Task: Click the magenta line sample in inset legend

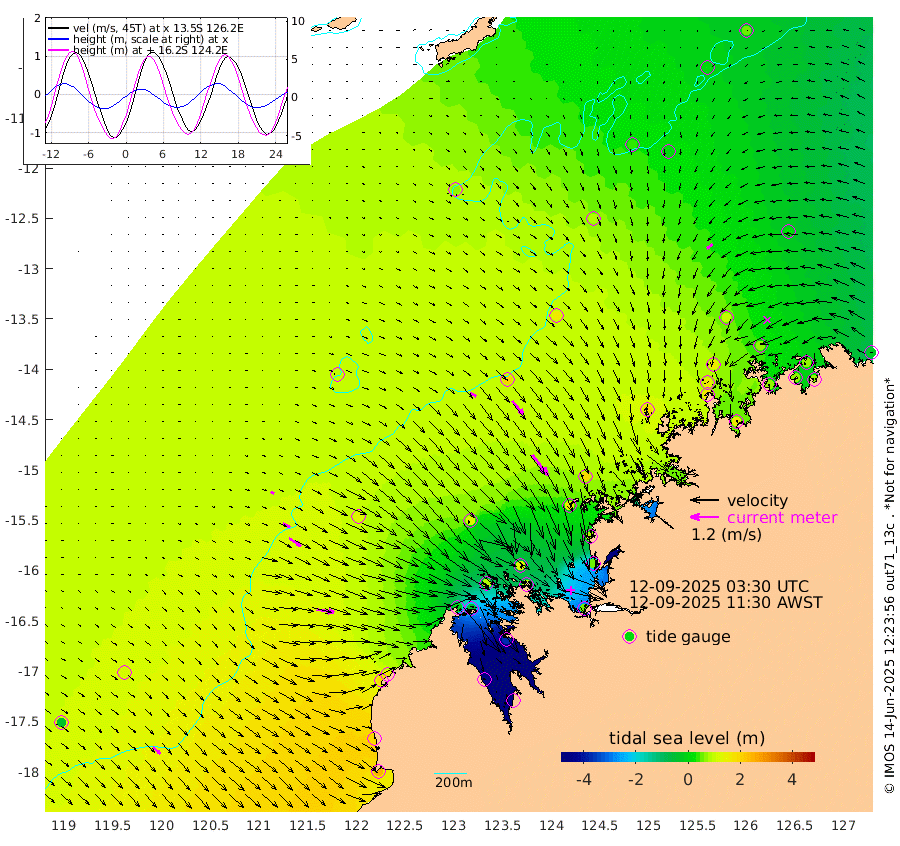Action: 59,51
